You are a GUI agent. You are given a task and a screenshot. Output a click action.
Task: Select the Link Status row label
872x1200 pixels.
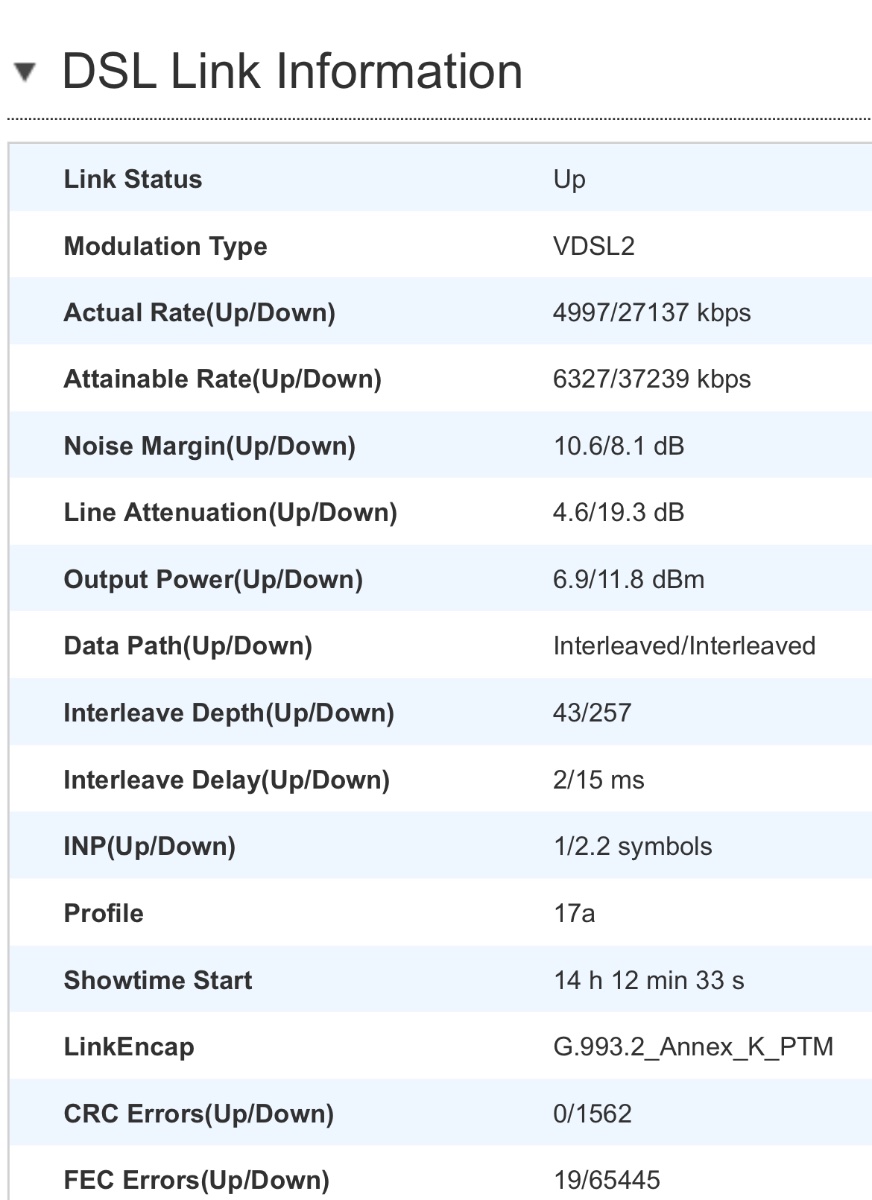tap(133, 180)
